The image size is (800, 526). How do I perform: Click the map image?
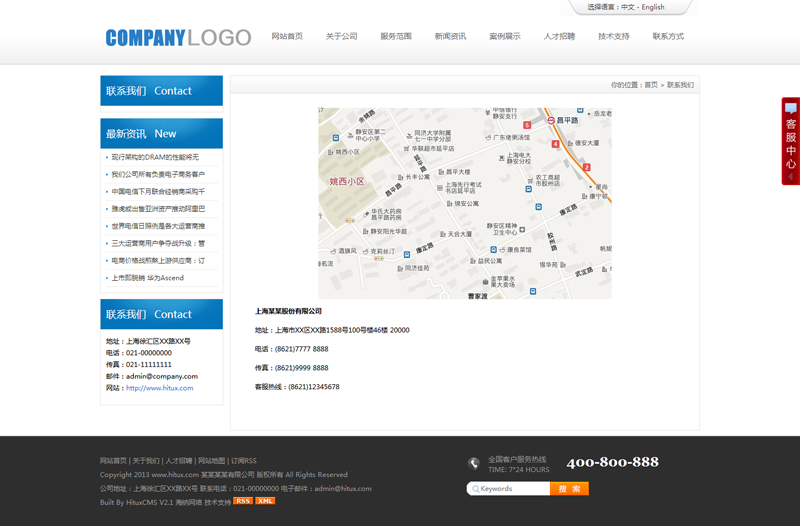pos(465,203)
